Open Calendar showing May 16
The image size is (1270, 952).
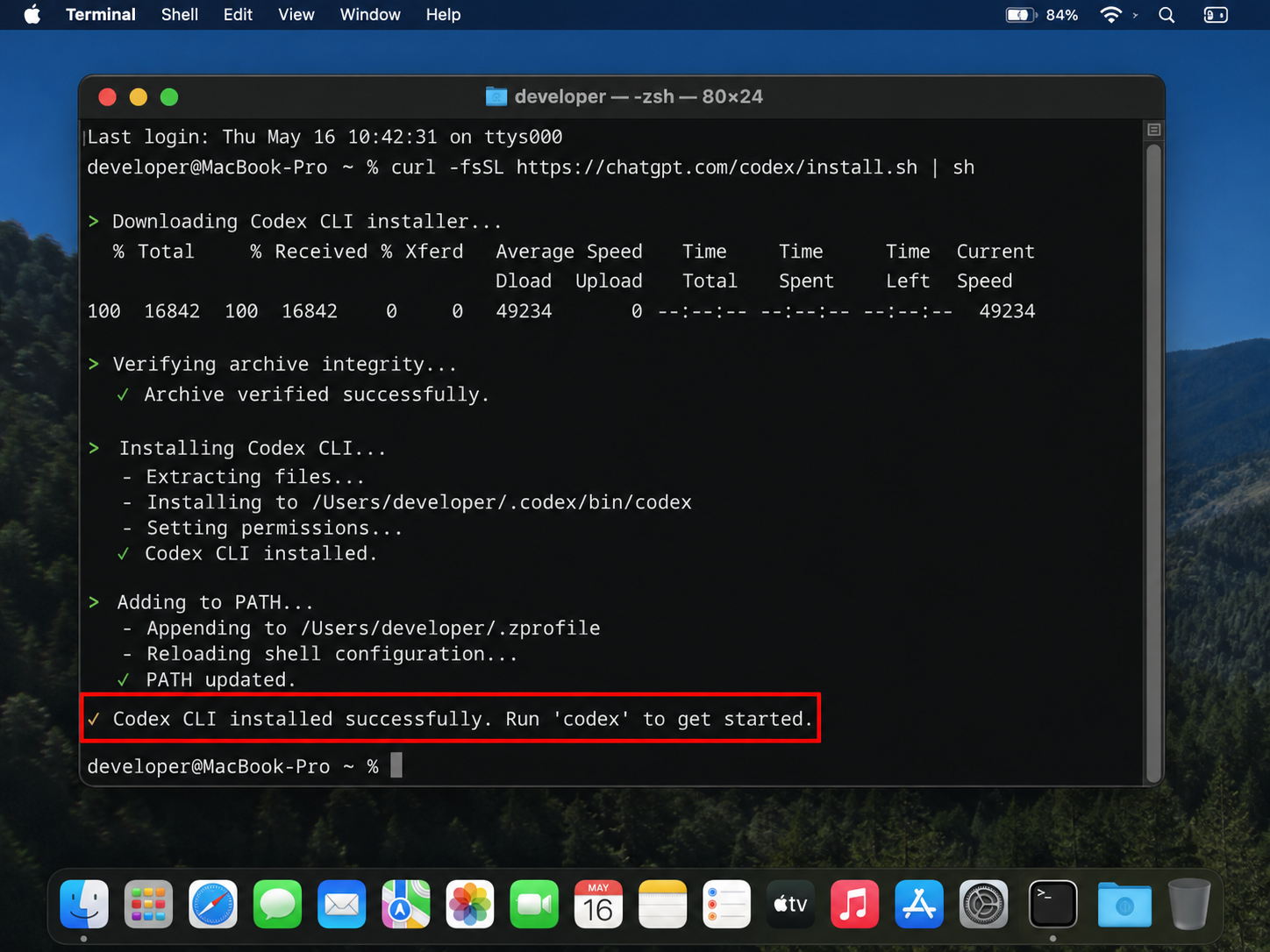[x=598, y=904]
